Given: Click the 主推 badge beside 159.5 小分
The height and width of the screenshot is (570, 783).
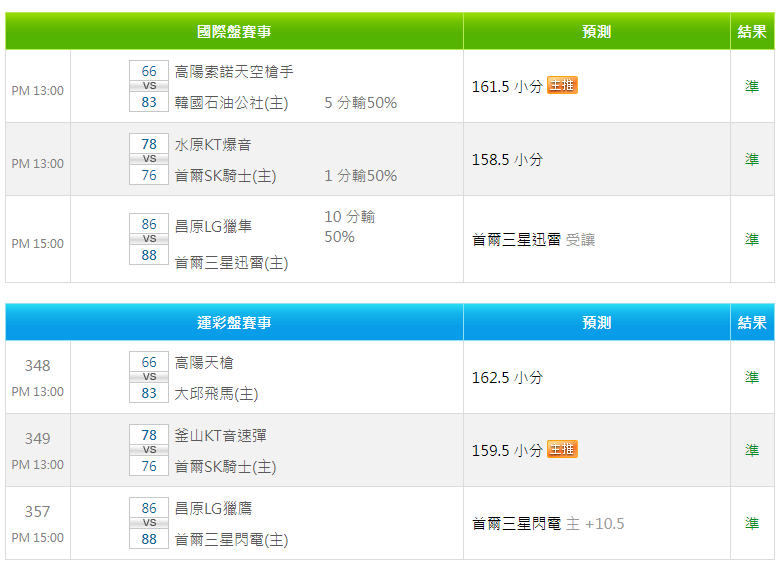Looking at the screenshot, I should [x=562, y=449].
